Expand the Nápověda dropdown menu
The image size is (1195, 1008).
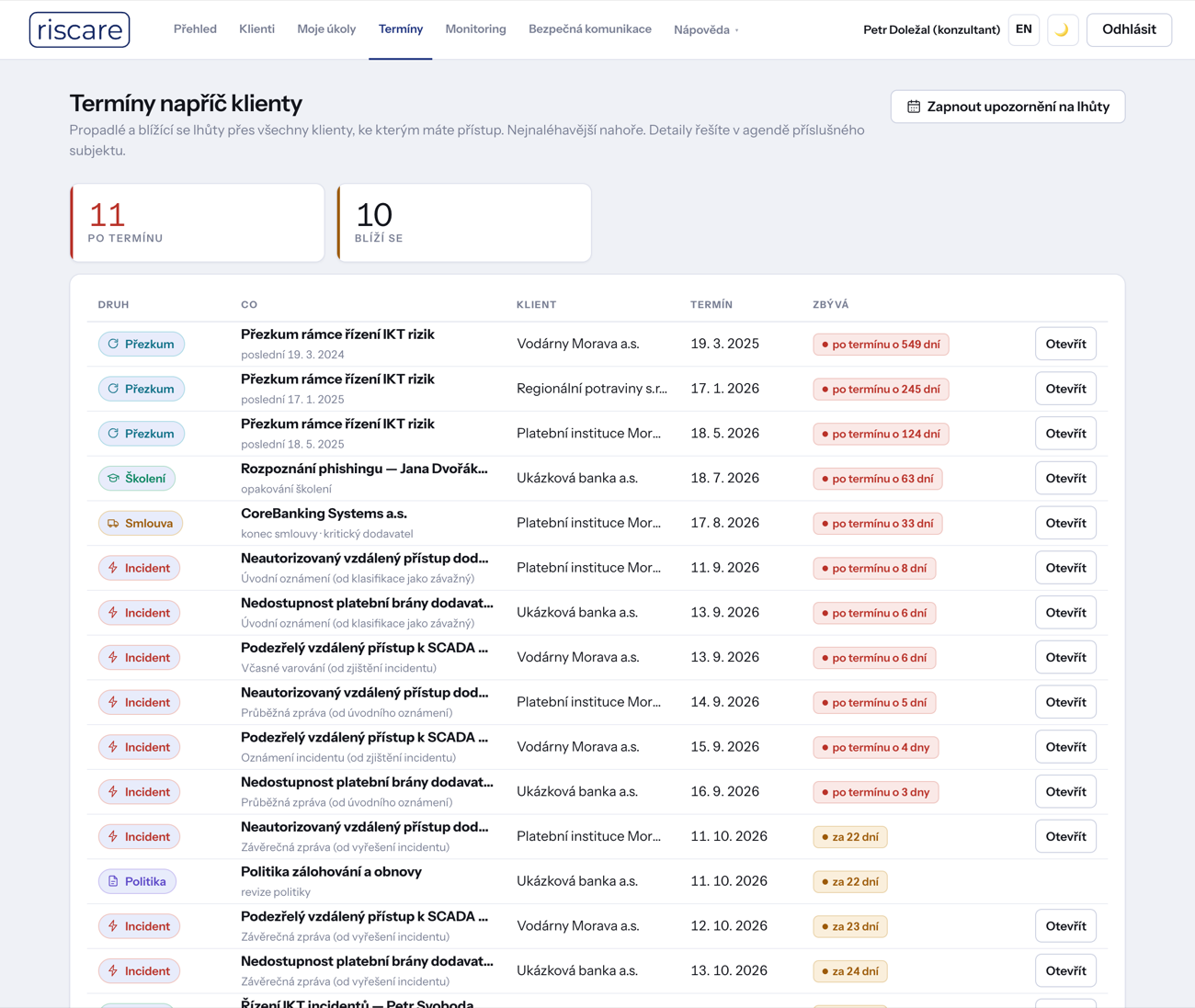(x=706, y=29)
